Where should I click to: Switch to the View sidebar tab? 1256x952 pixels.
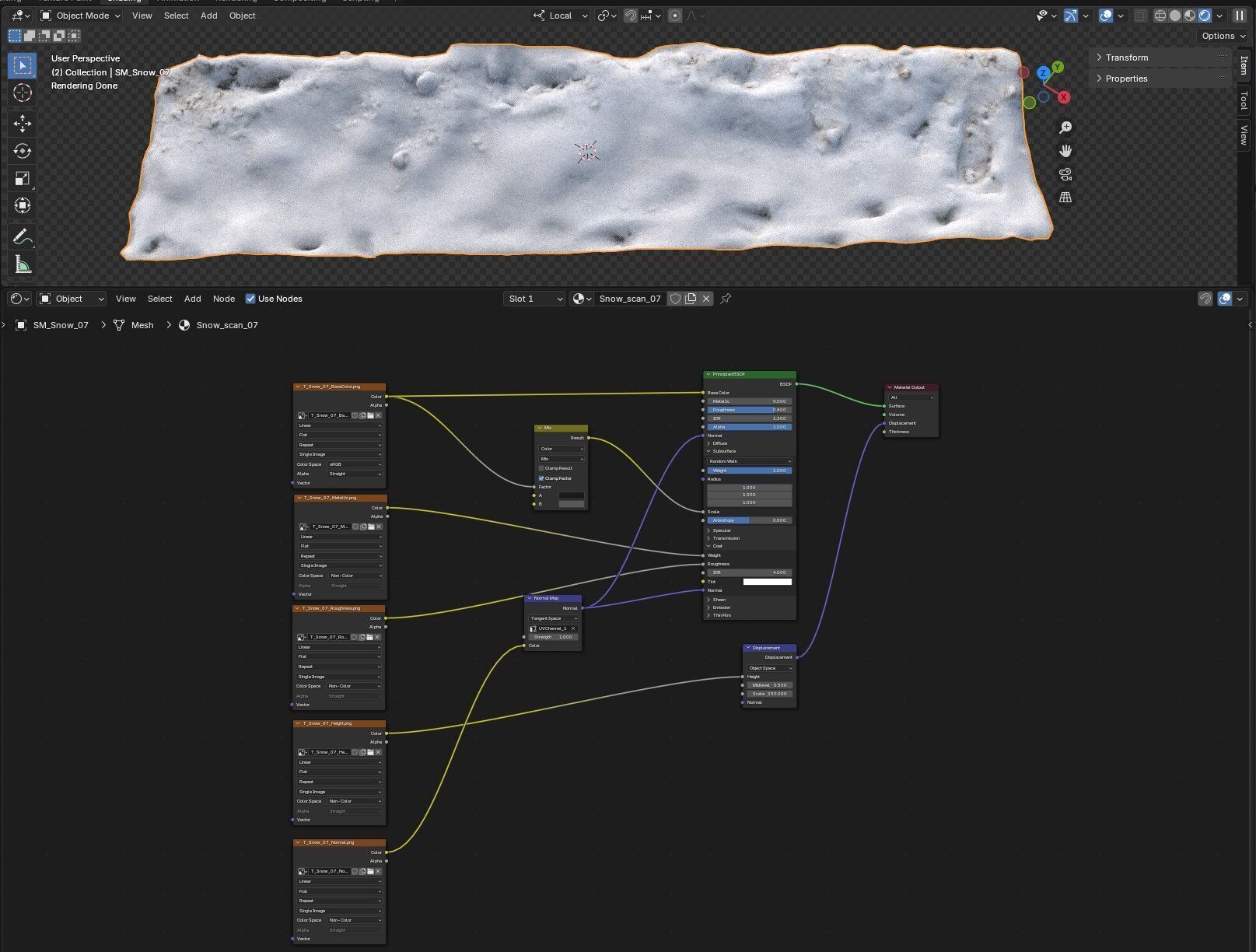[1244, 135]
